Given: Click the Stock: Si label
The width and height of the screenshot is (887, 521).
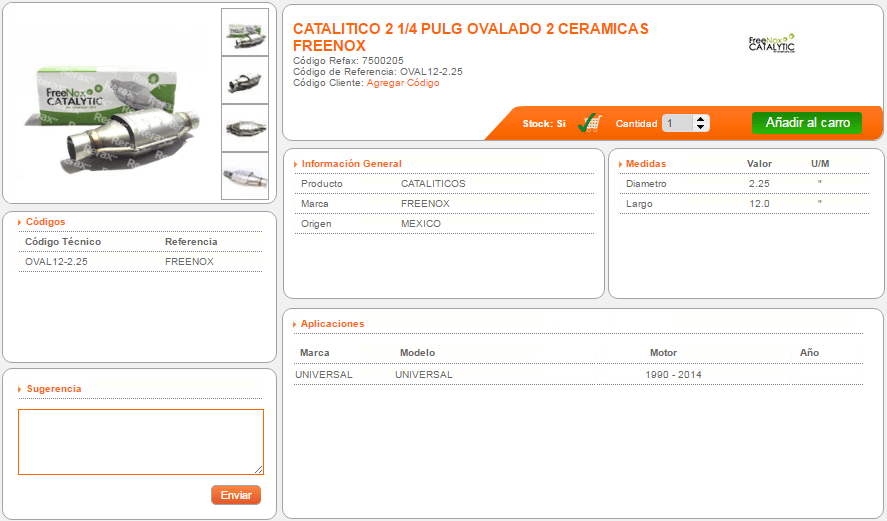Looking at the screenshot, I should (544, 123).
